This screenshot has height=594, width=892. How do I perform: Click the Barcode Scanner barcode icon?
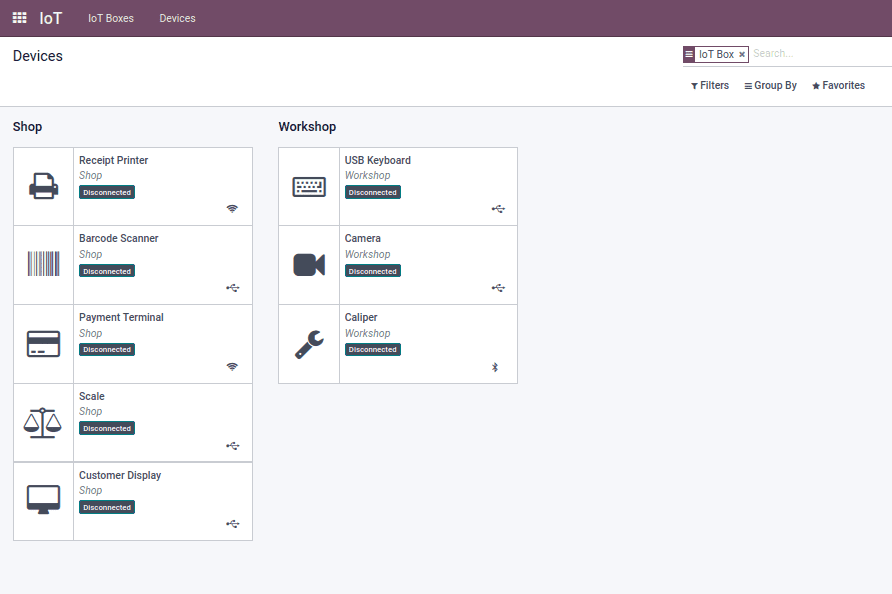[43, 264]
